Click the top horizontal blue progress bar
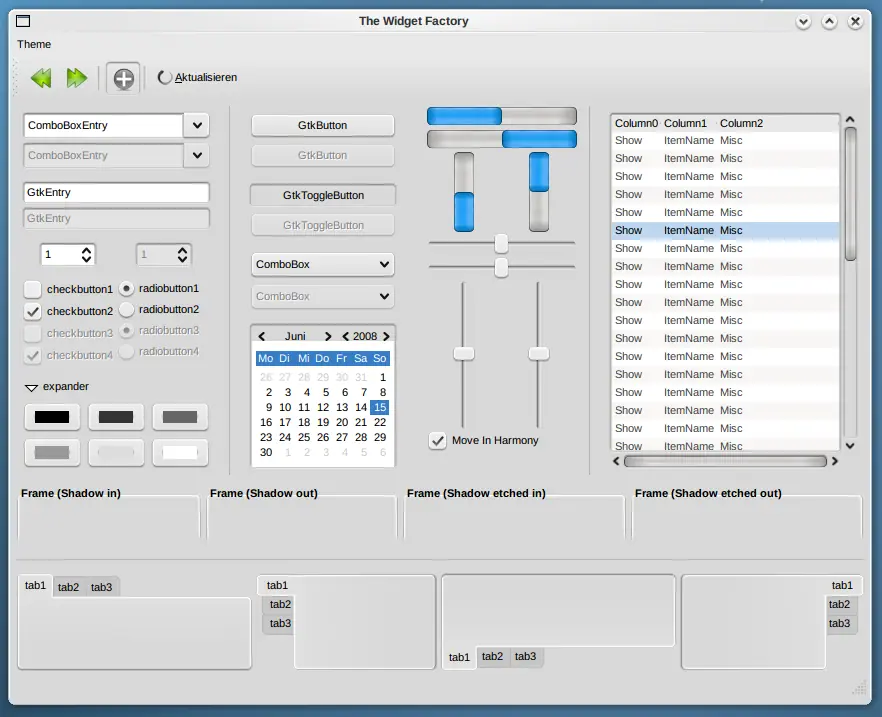882x717 pixels. click(x=502, y=116)
